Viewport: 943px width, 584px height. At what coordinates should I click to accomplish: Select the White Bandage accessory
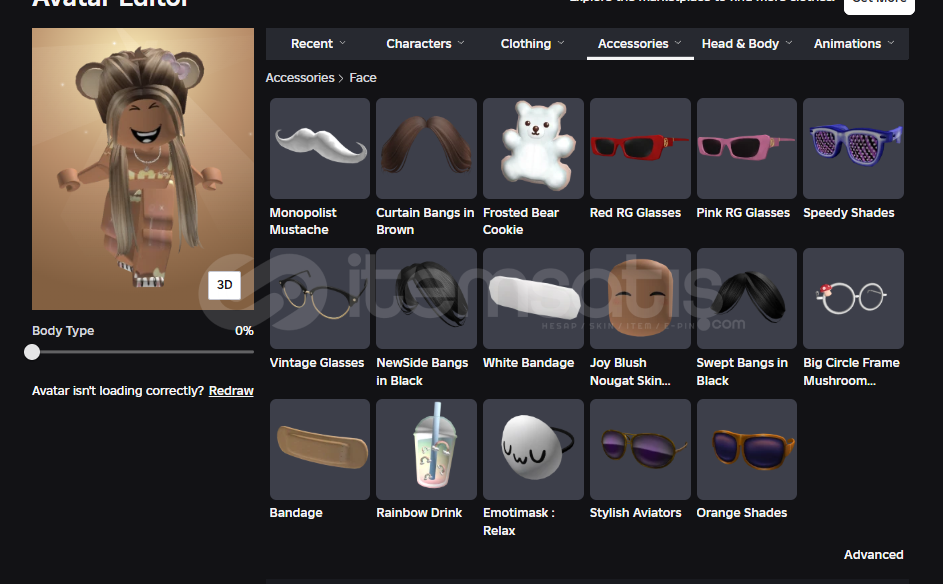(533, 298)
